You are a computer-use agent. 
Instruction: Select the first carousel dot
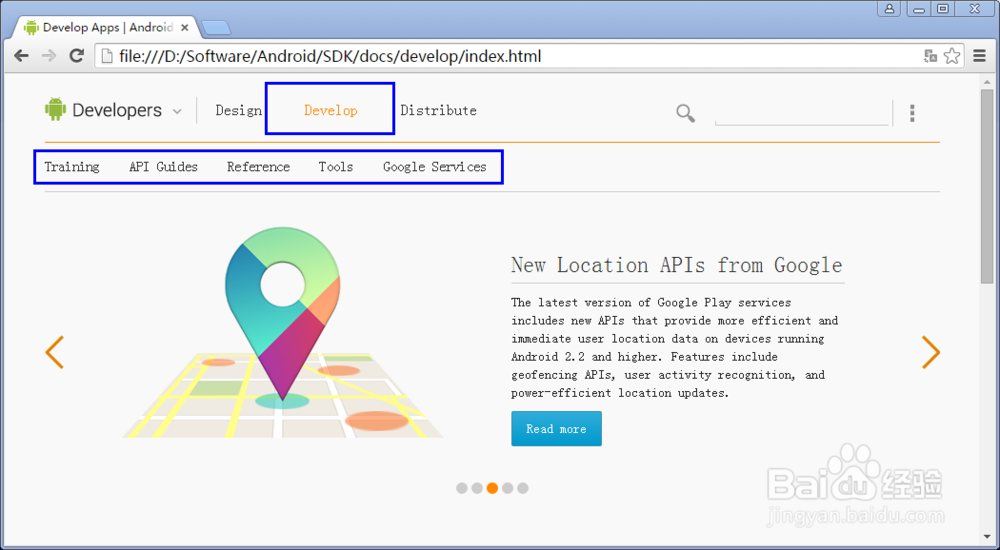pos(462,488)
